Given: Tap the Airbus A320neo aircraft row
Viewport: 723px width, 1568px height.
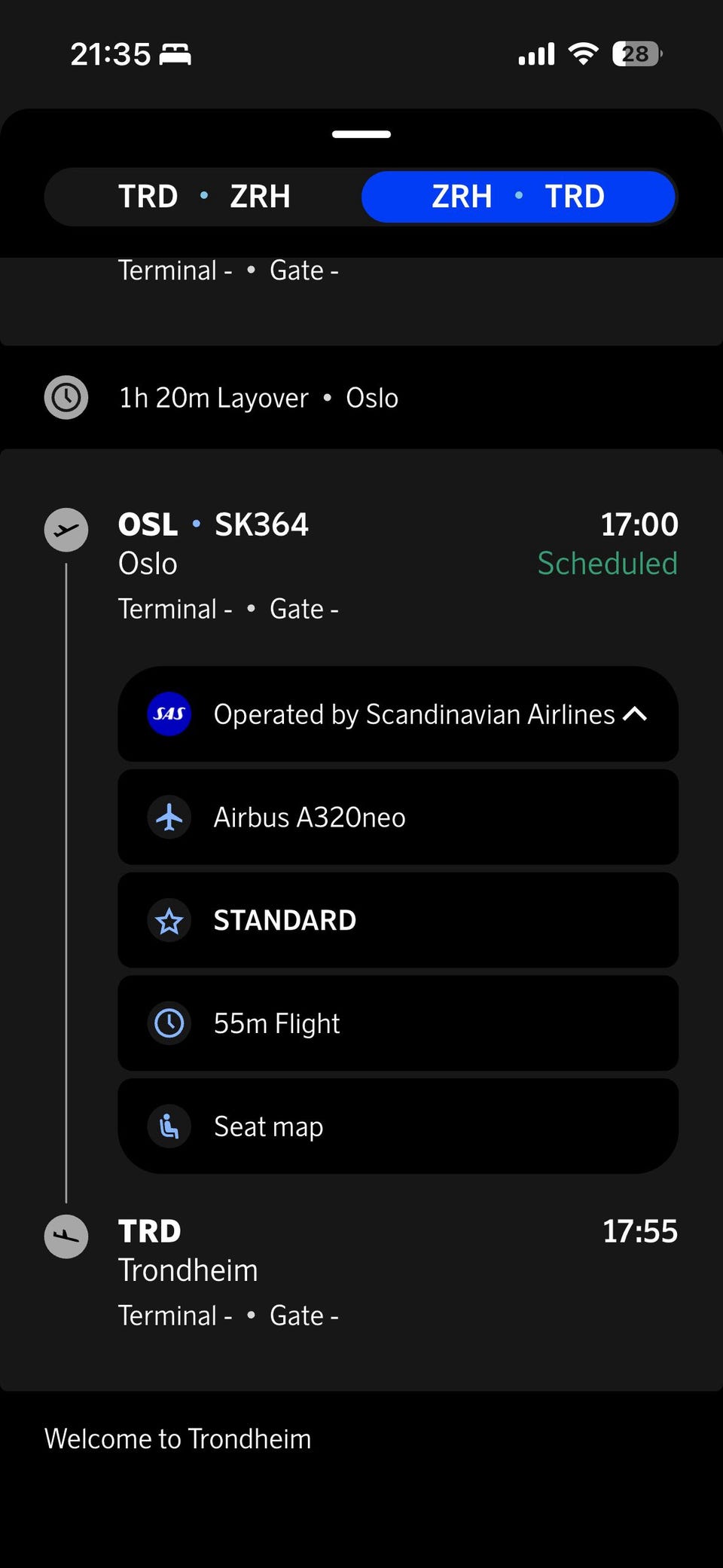Looking at the screenshot, I should click(x=398, y=817).
